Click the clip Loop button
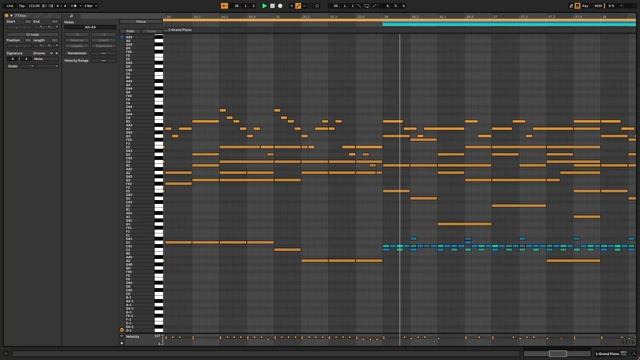The width and height of the screenshot is (640, 360). (32, 35)
